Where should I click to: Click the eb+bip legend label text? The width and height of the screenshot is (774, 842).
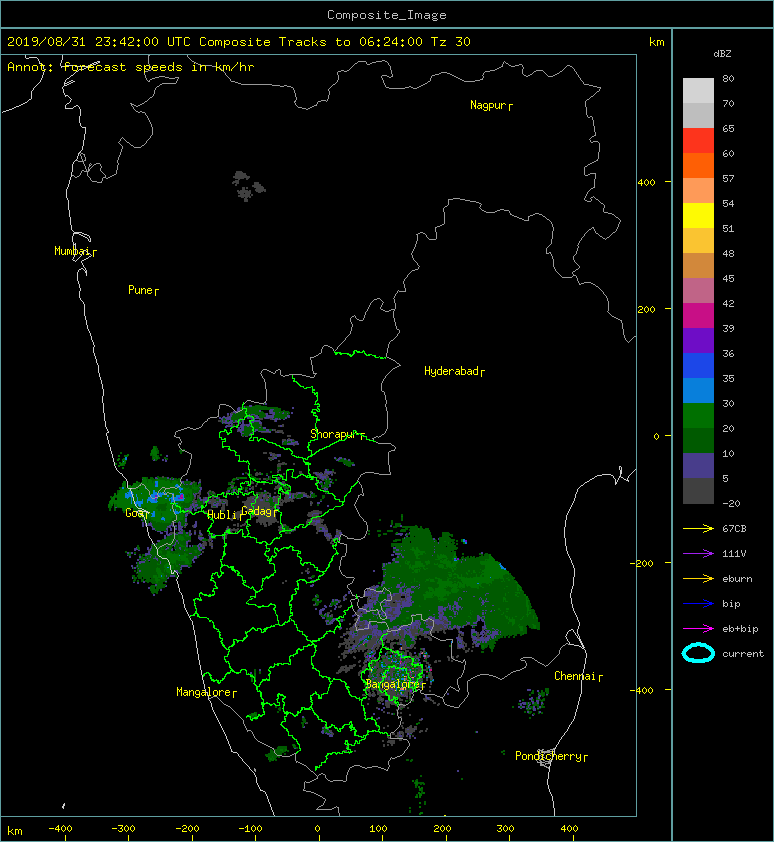740,629
